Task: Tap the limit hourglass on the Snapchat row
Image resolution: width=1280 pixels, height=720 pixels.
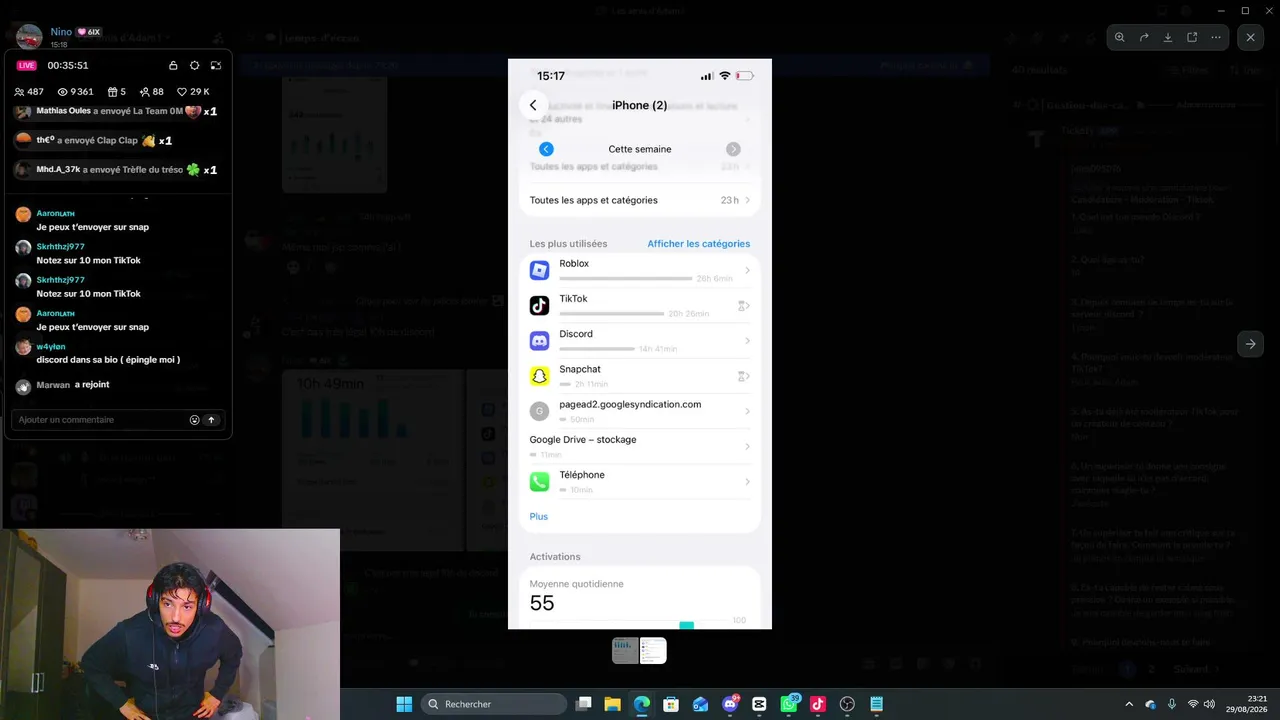Action: click(x=743, y=376)
